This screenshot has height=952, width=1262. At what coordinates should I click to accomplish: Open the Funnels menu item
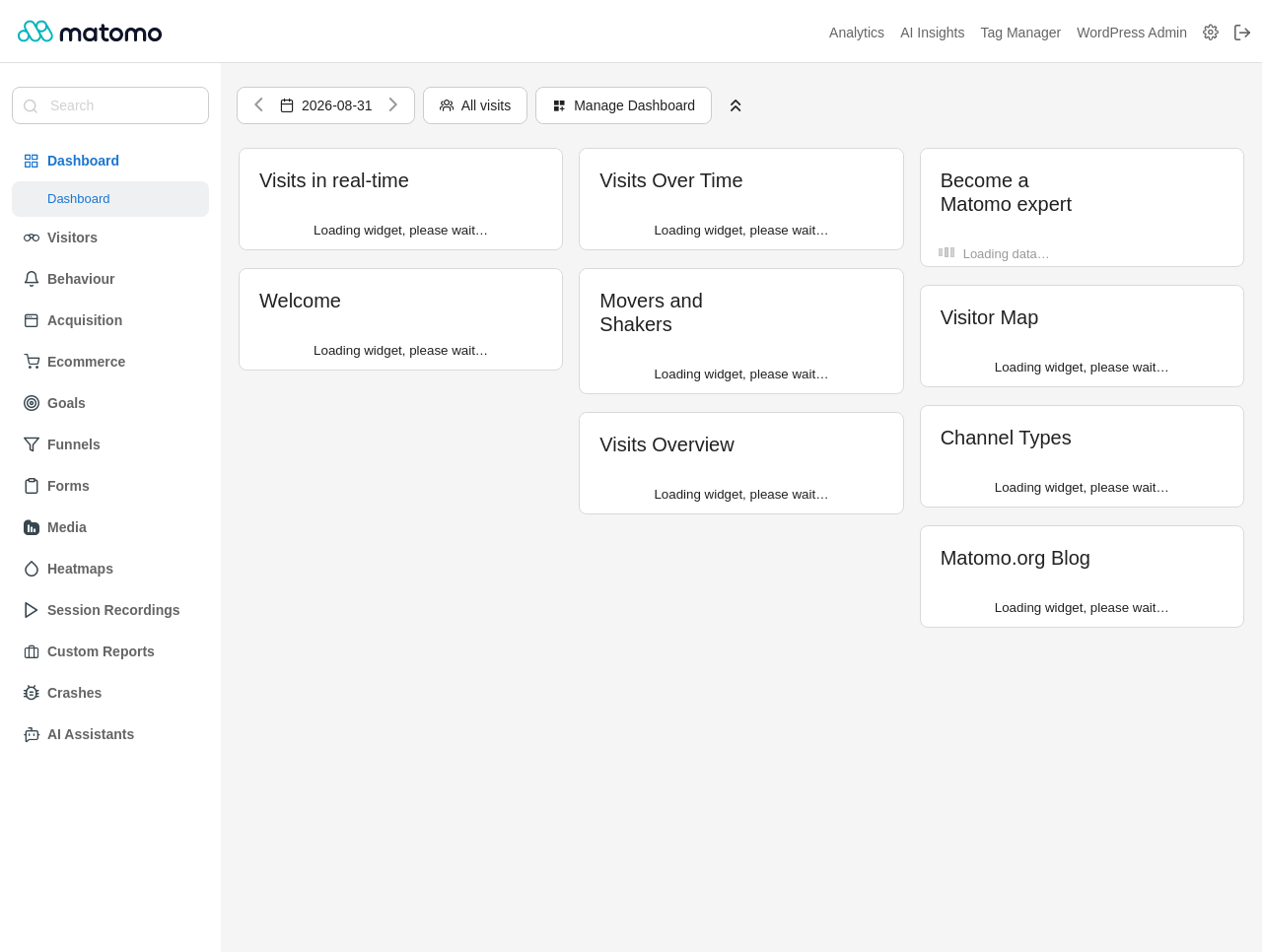(110, 444)
